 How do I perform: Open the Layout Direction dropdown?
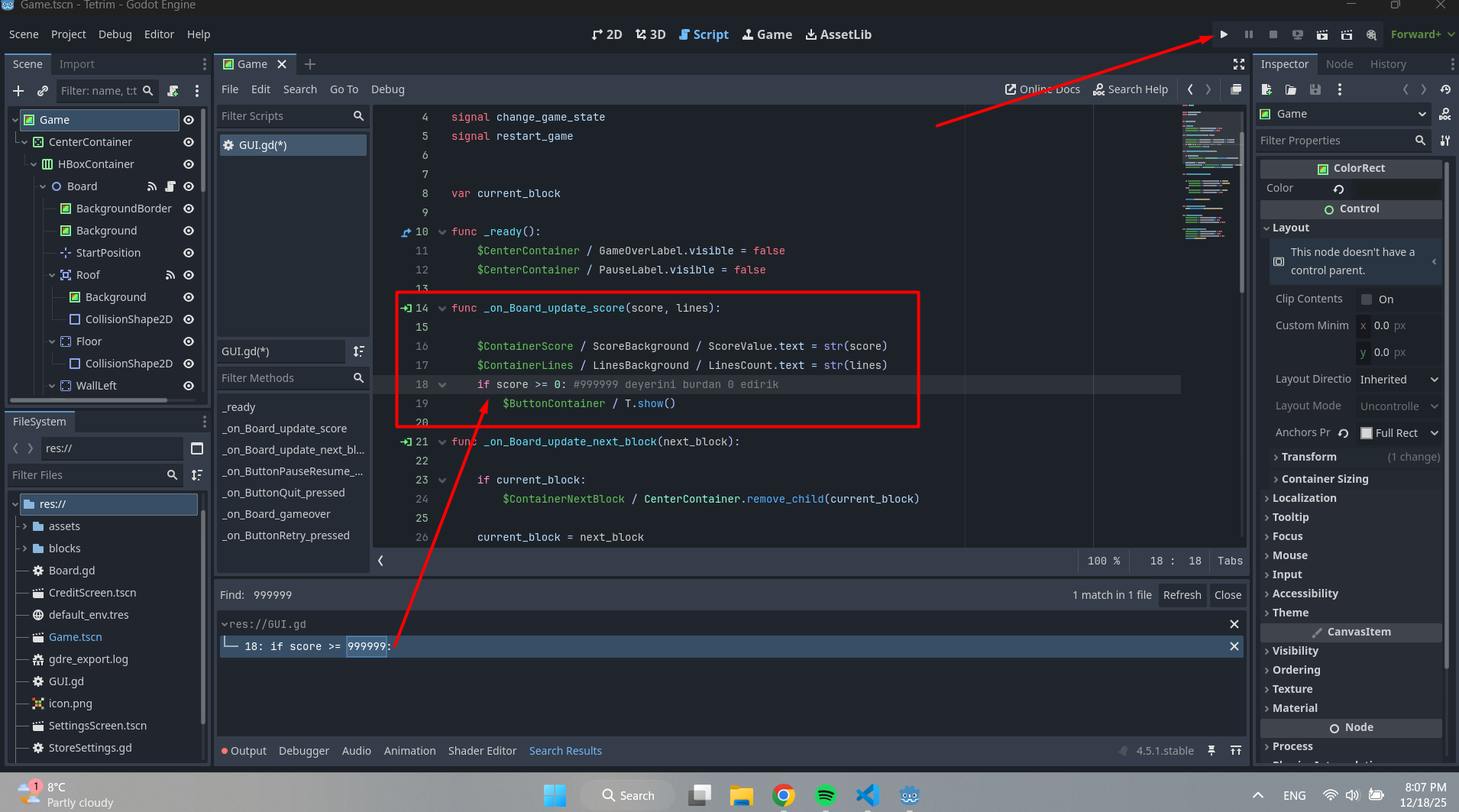pos(1399,380)
